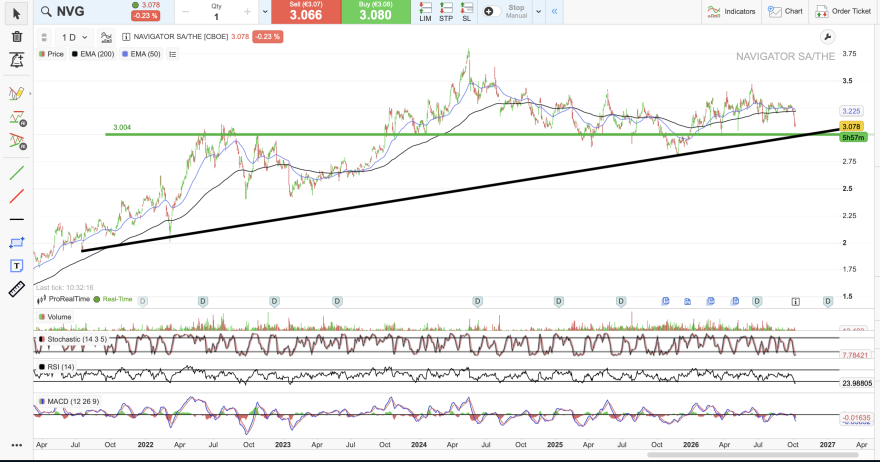
Task: Toggle the RSI (14) indicator label
Action: point(56,367)
